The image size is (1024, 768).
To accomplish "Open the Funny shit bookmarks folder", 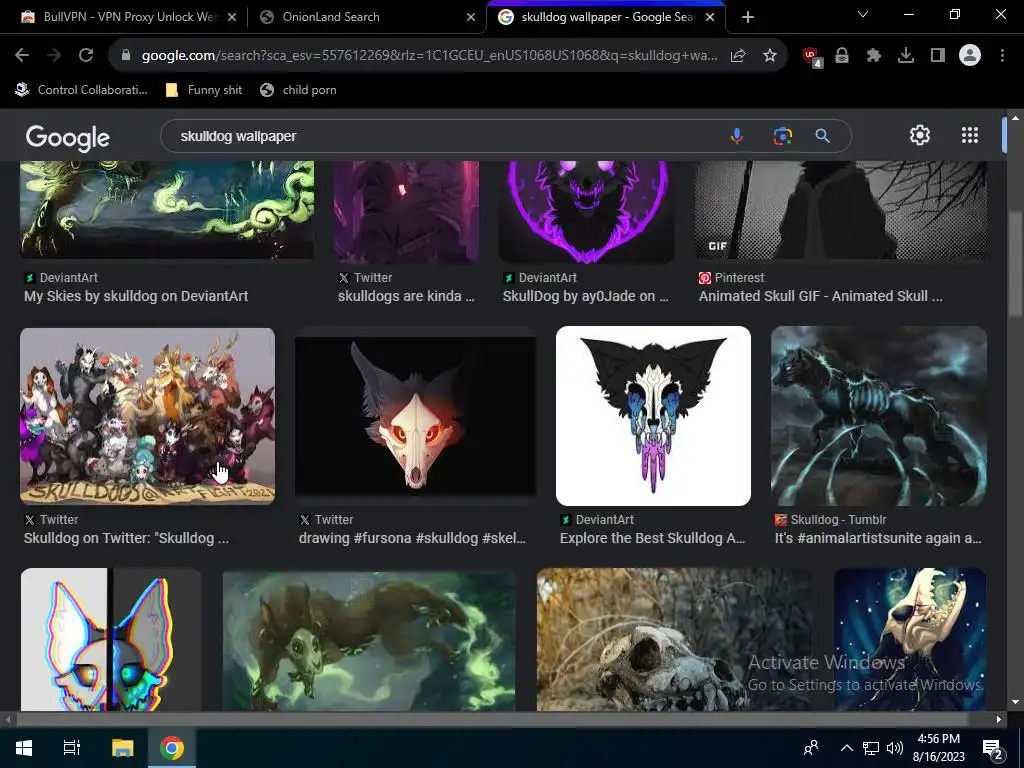I will coord(204,90).
